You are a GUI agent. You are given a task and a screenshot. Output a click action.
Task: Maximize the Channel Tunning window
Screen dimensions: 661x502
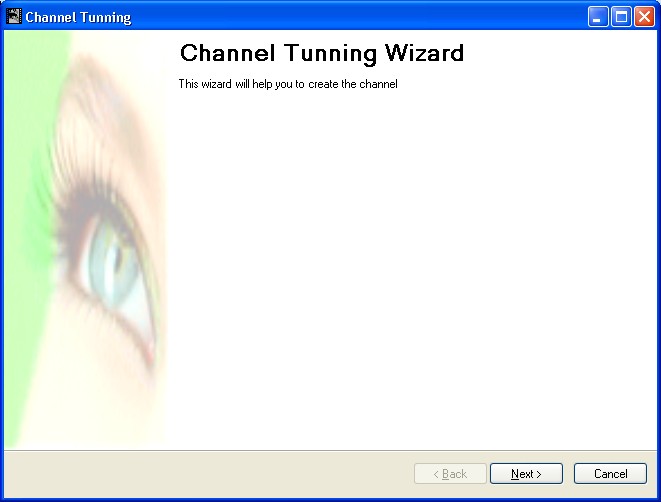pyautogui.click(x=621, y=17)
